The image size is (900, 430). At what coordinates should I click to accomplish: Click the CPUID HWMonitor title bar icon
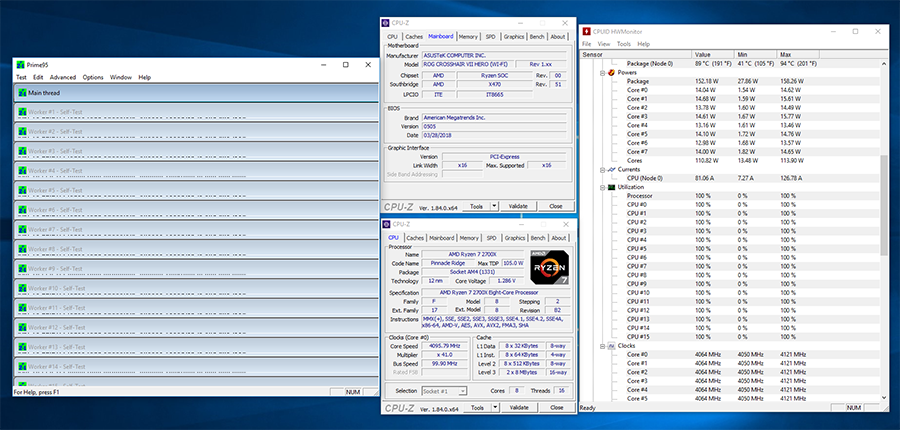[587, 32]
